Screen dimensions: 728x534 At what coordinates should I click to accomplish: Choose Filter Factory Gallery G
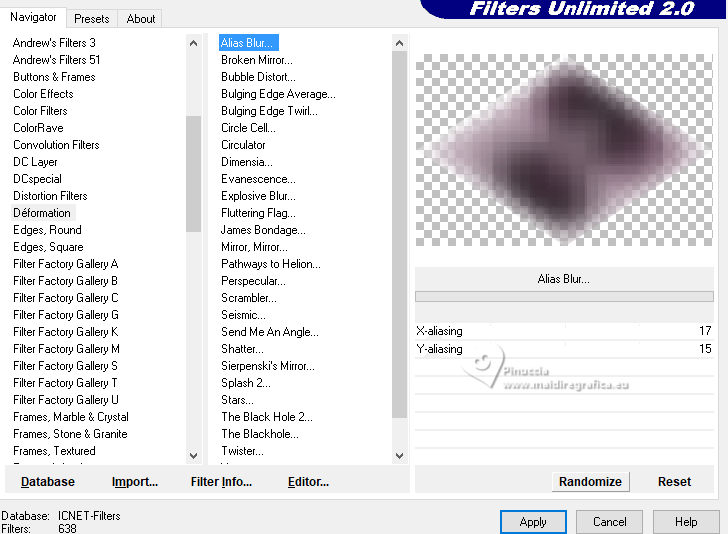pos(65,315)
